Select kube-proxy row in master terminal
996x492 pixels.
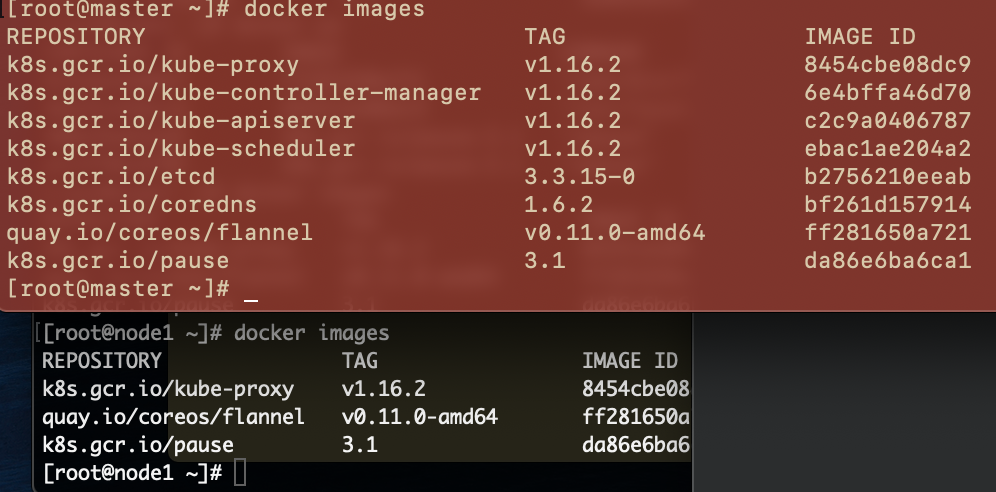pos(488,65)
